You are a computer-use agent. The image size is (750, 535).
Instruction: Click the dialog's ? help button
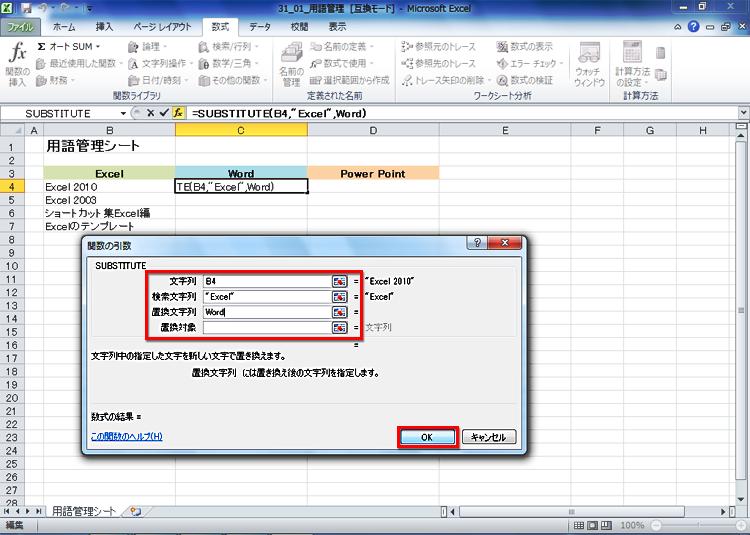tap(477, 243)
